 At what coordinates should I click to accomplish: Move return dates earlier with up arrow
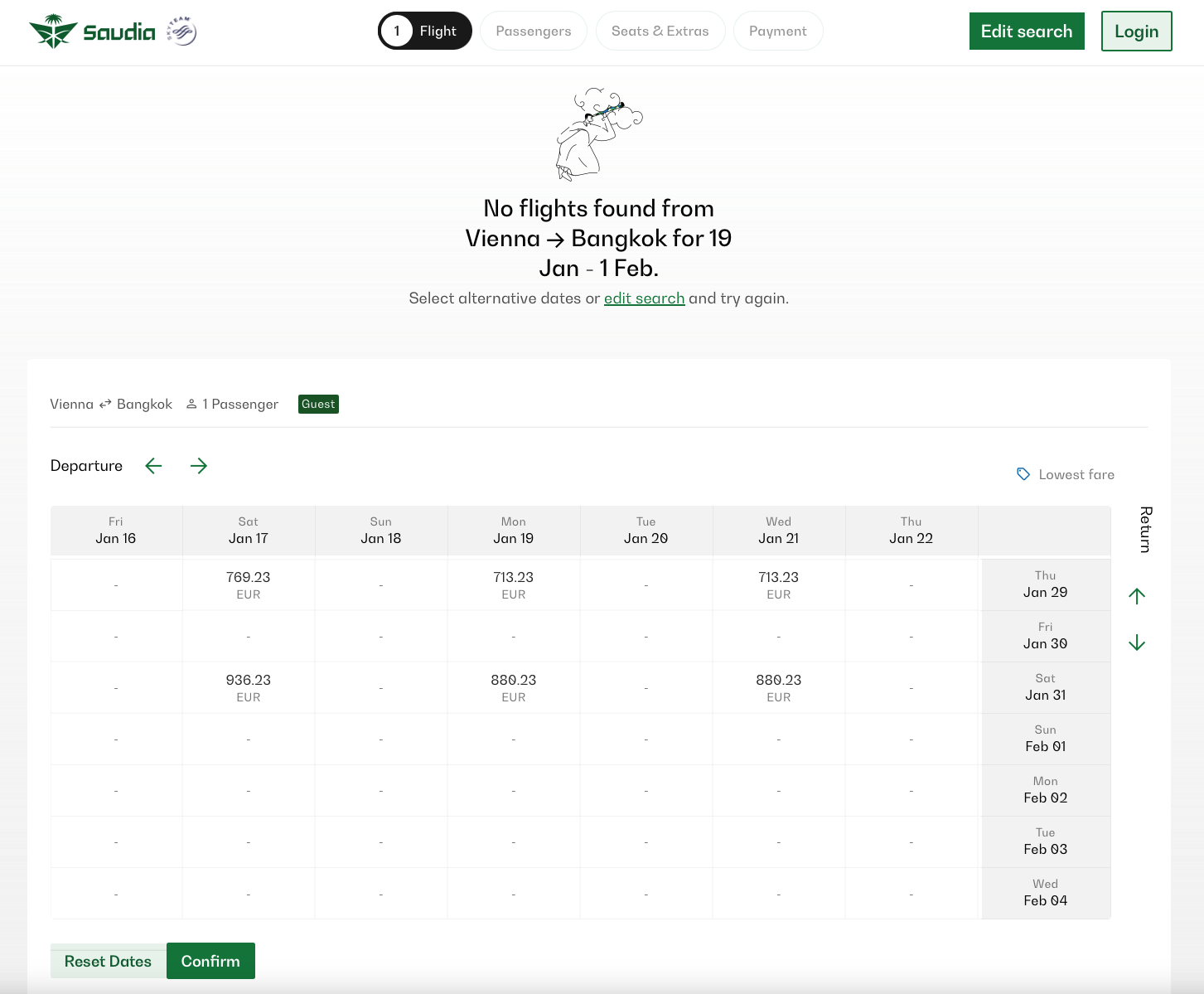pyautogui.click(x=1137, y=596)
